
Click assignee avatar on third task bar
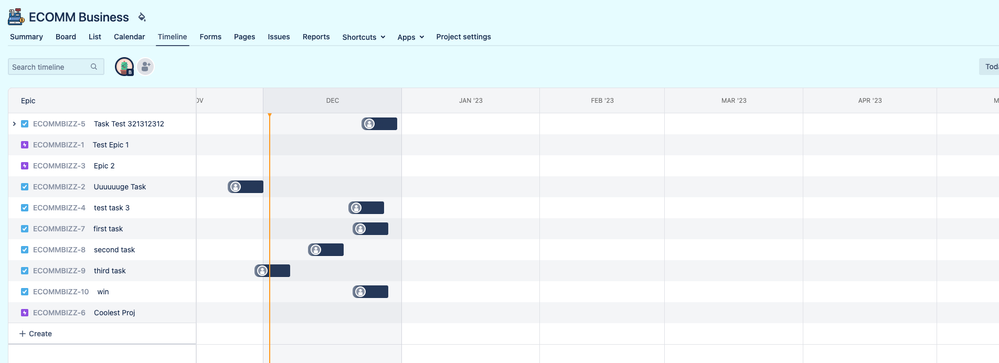[262, 271]
